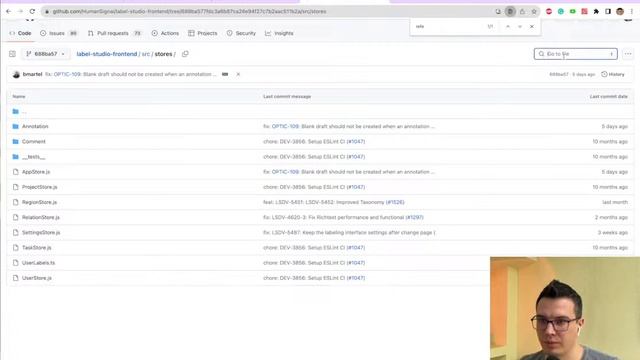Open the UserStore.js file
The image size is (640, 360).
coord(37,278)
